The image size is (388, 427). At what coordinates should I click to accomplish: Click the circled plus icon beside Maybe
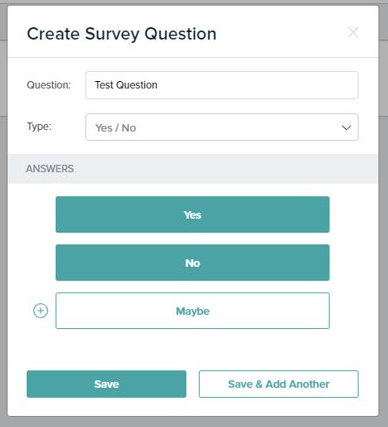pyautogui.click(x=41, y=311)
